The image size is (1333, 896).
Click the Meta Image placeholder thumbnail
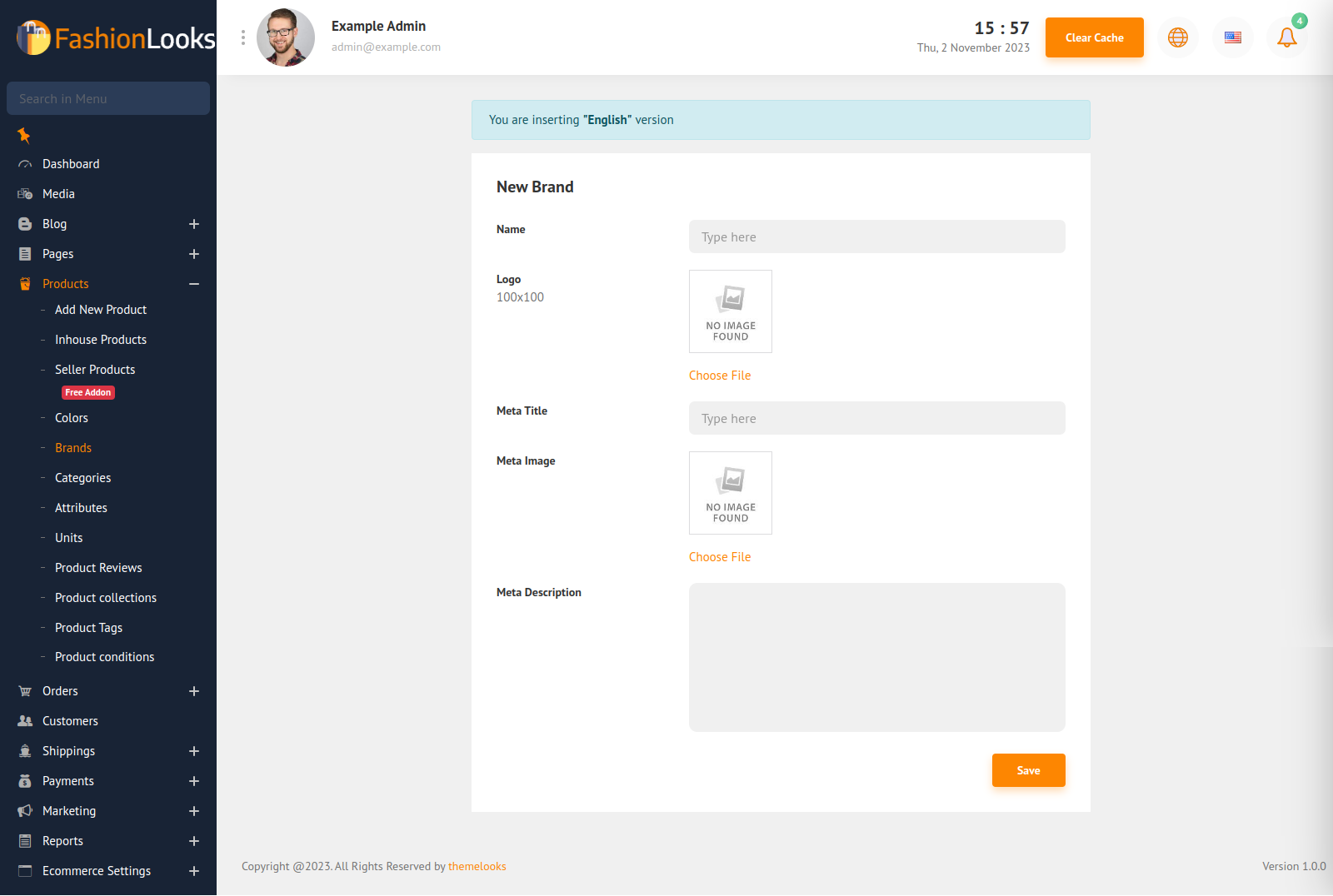(x=731, y=493)
